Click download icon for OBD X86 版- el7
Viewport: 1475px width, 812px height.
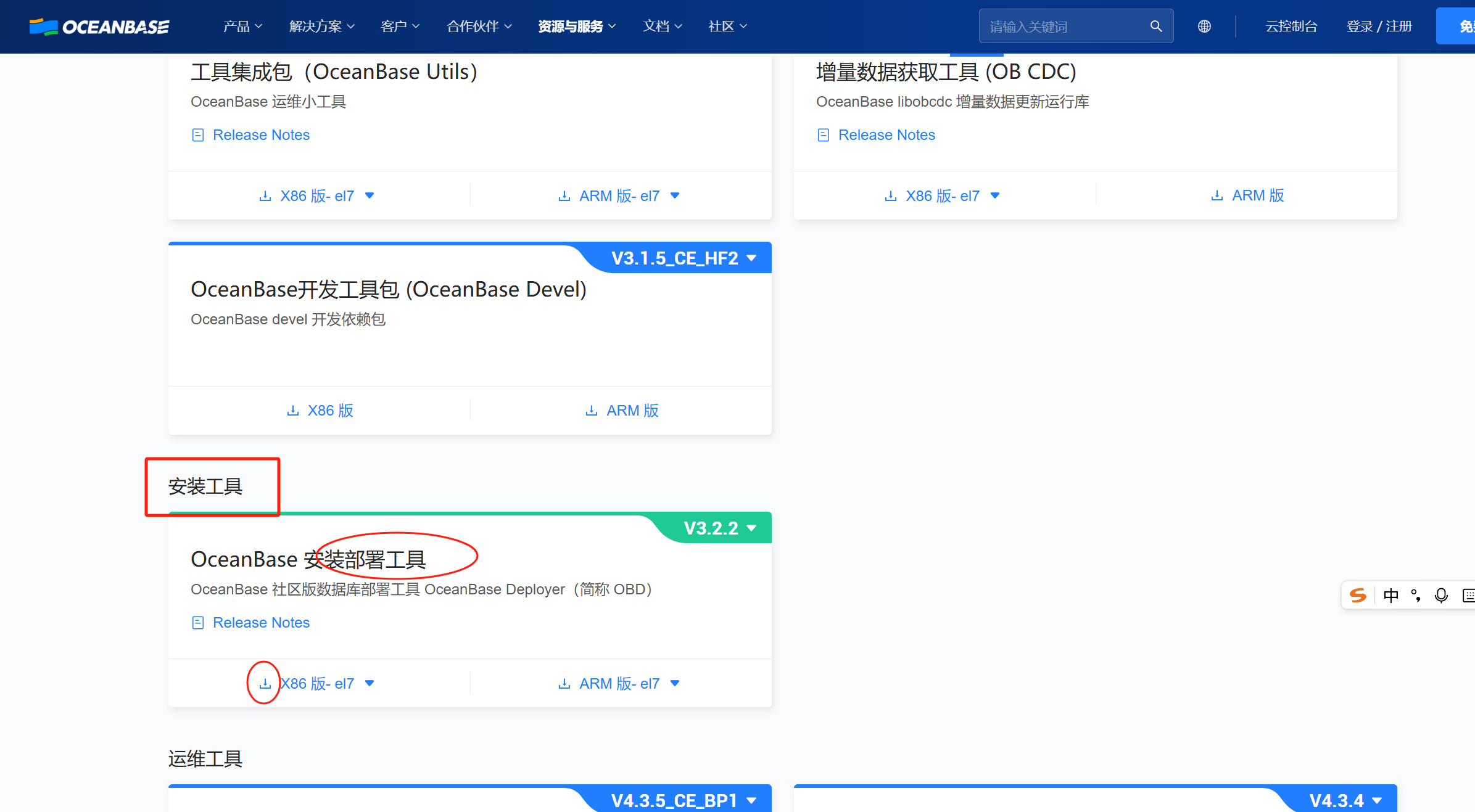coord(265,684)
